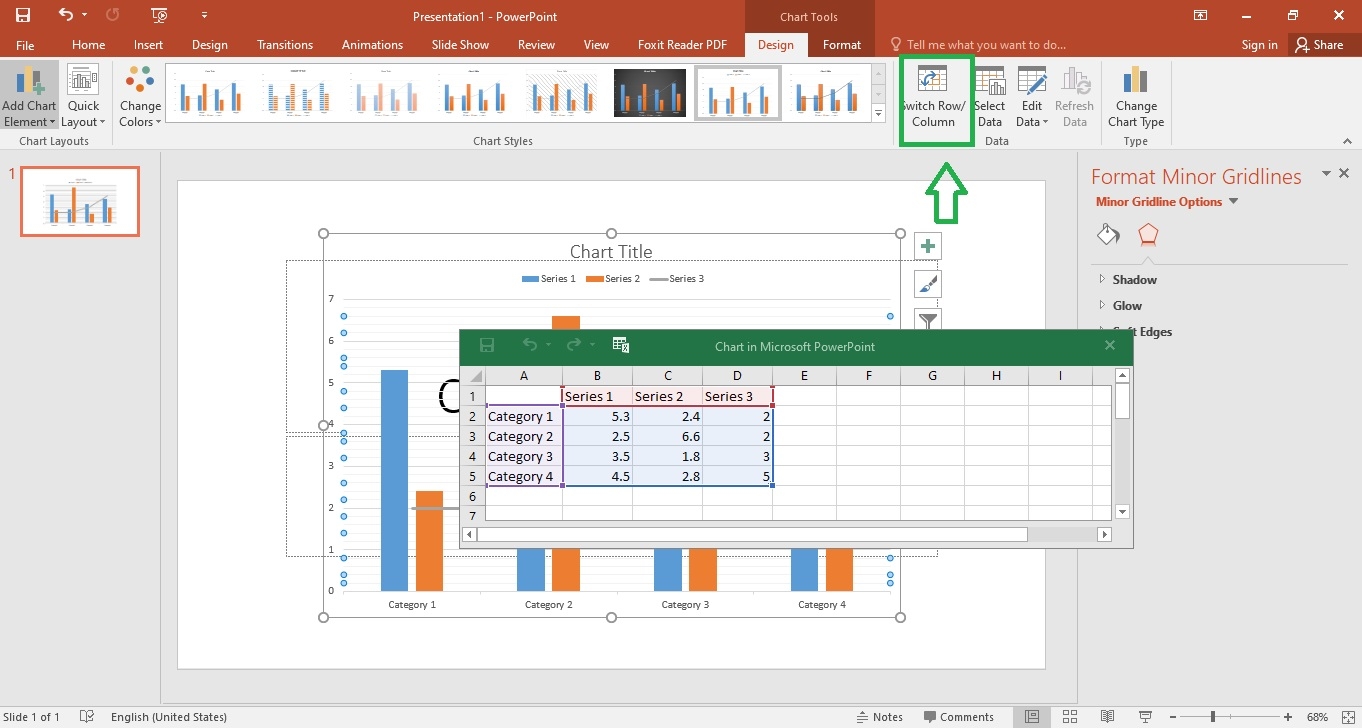Switch to the Insert tab

click(x=148, y=45)
